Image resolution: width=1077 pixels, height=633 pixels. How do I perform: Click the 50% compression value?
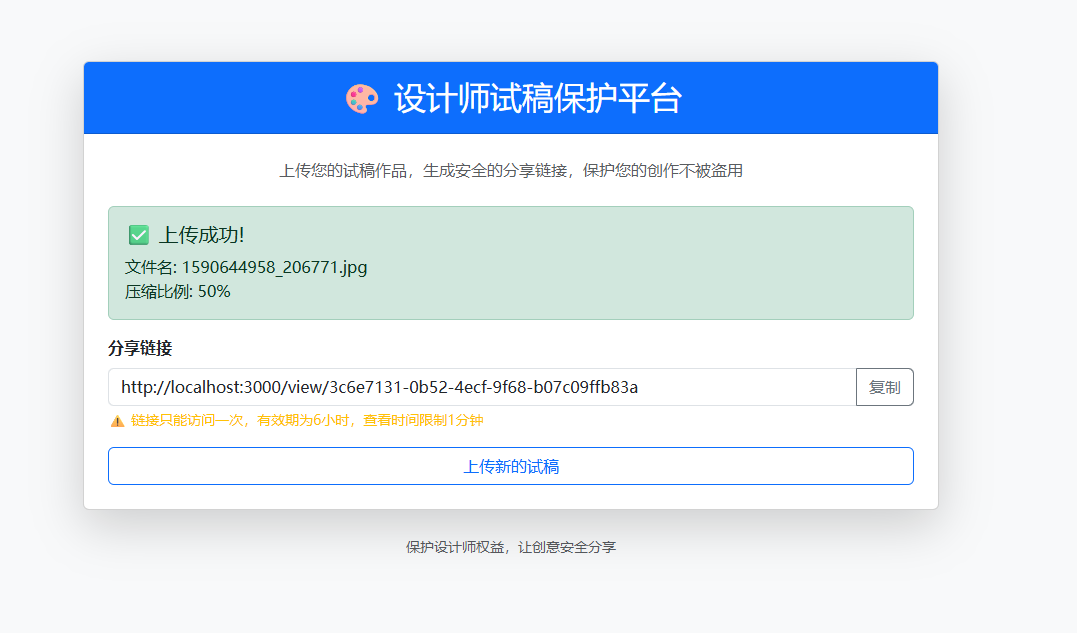pyautogui.click(x=214, y=292)
